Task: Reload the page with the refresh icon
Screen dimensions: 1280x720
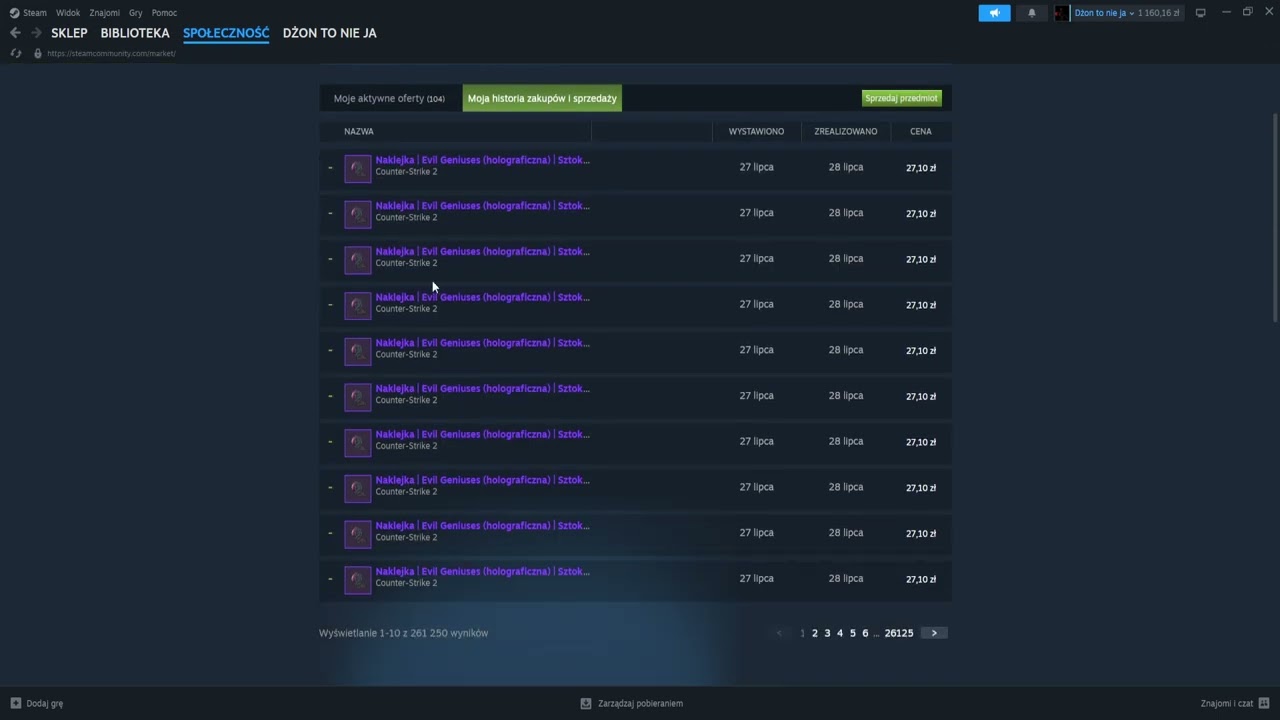Action: tap(16, 53)
